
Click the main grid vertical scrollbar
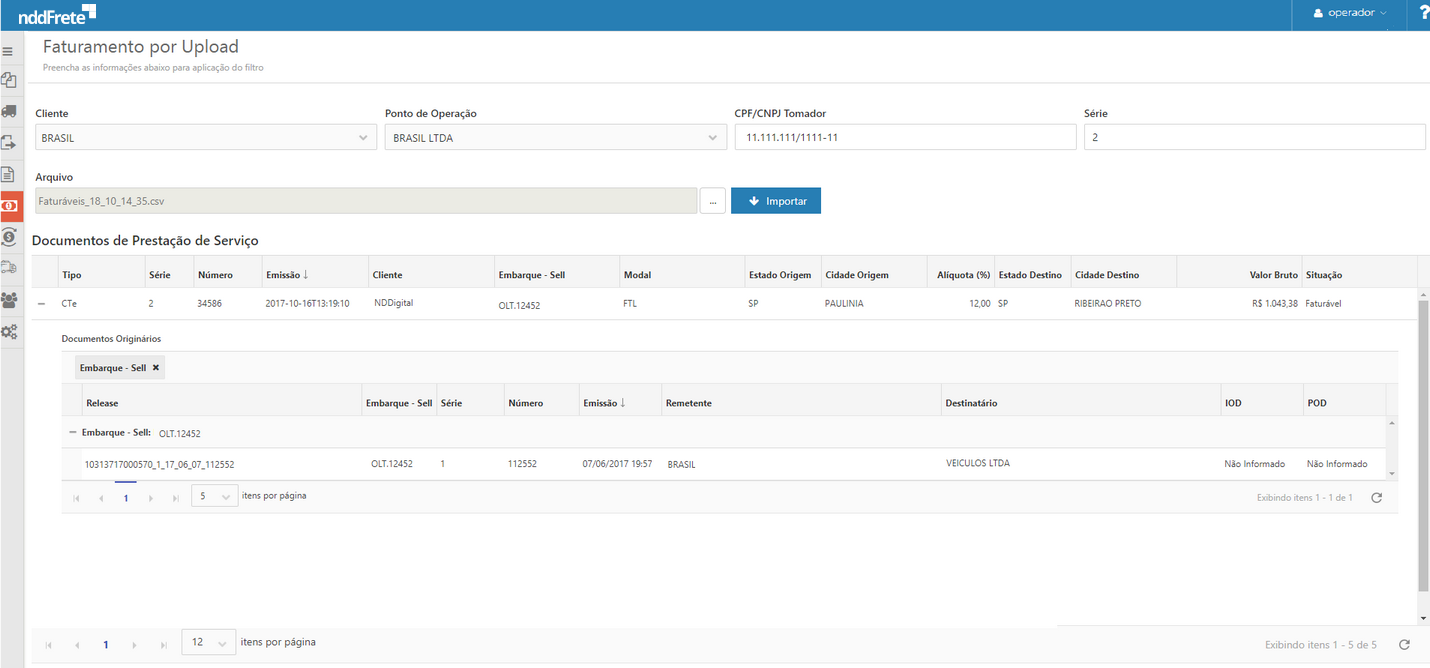coord(1423,450)
